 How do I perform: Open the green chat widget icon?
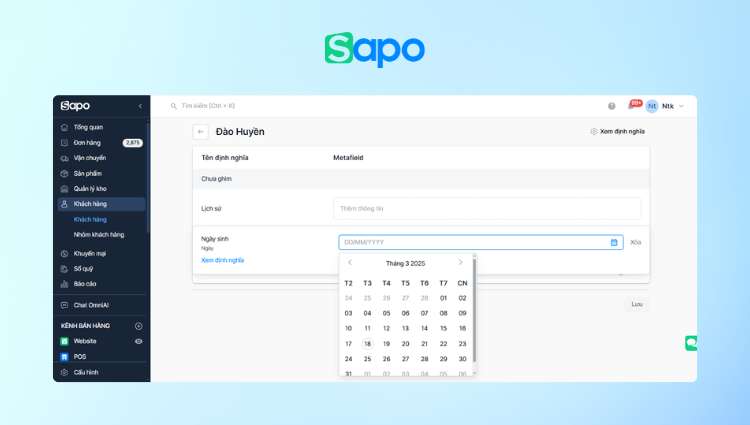coord(691,343)
